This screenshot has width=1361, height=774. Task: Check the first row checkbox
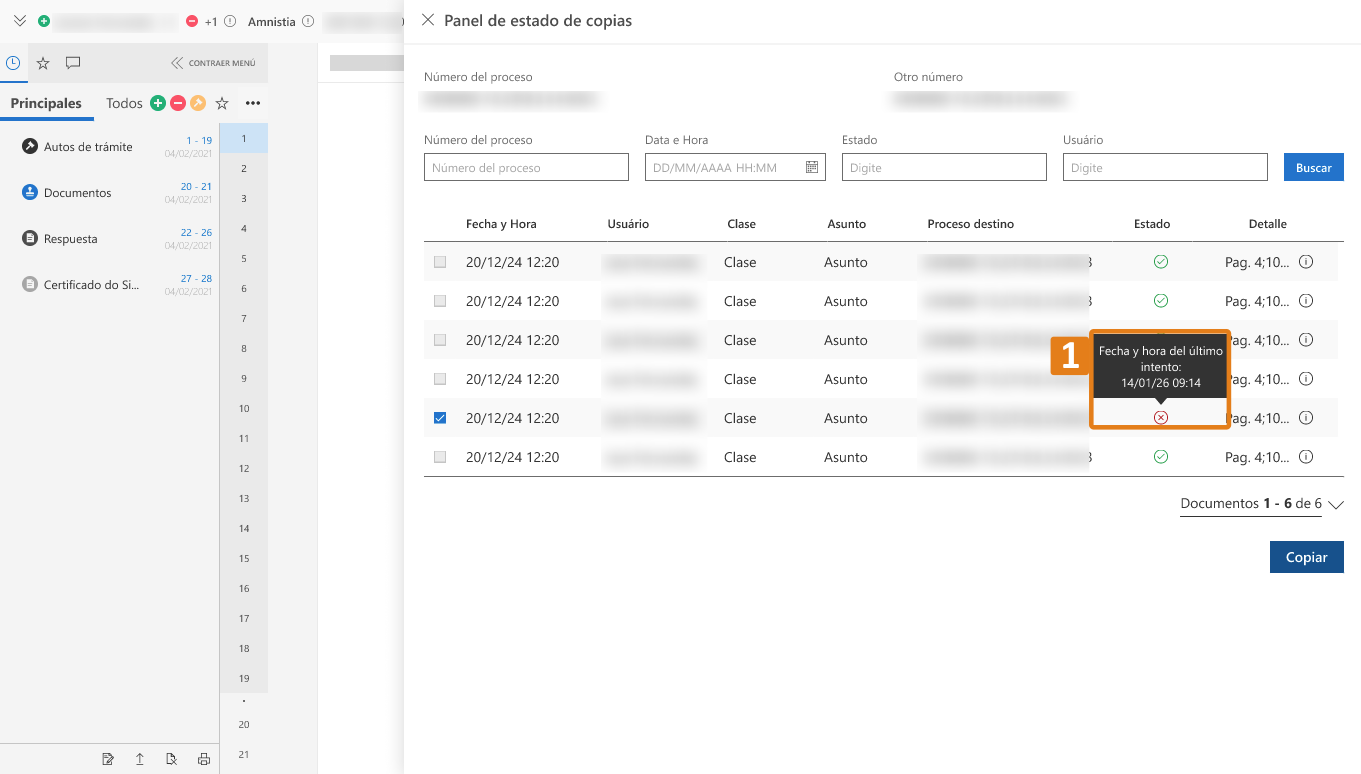(439, 261)
